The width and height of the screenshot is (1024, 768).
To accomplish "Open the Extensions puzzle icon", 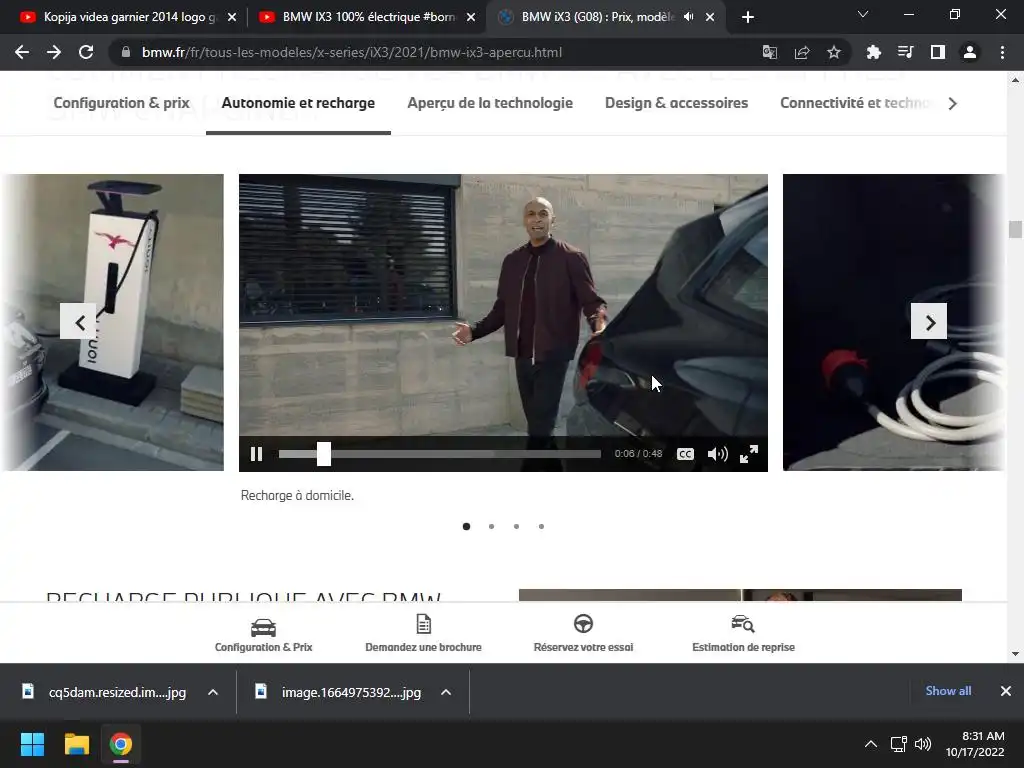I will pos(873,52).
